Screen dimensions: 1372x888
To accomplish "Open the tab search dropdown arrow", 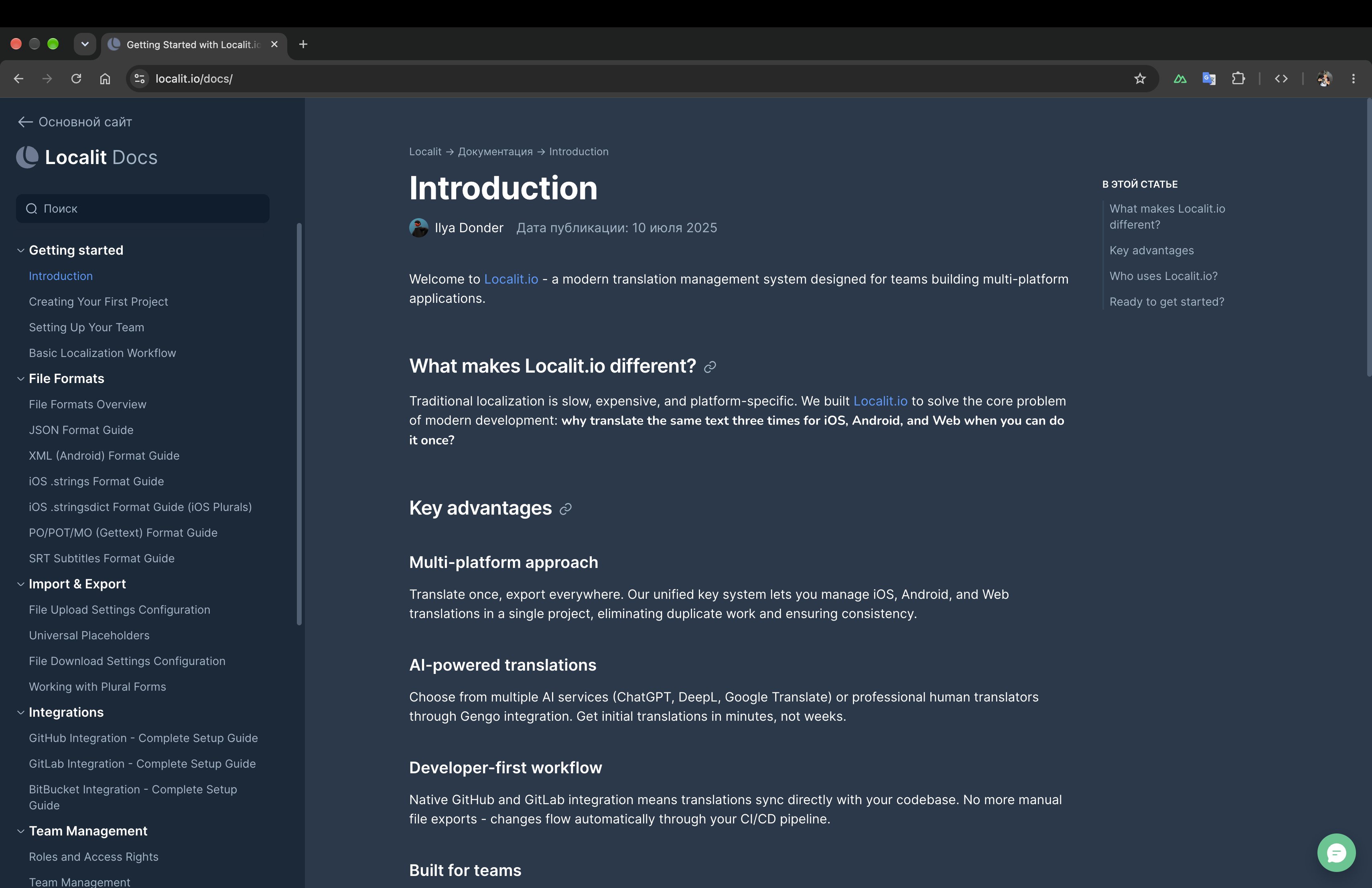I will pyautogui.click(x=85, y=45).
